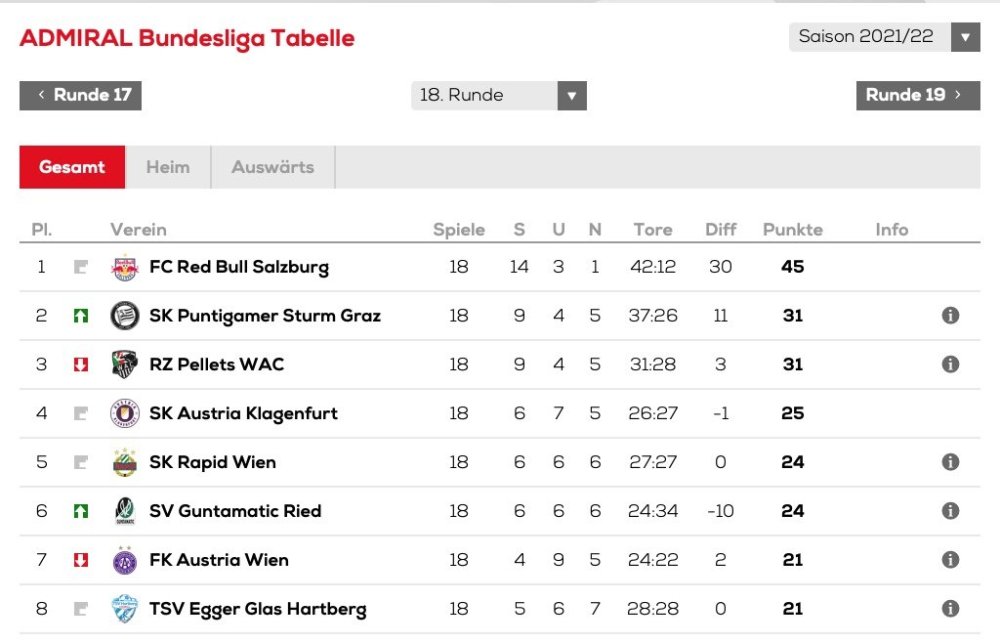Go to previous round Runde 17
Image resolution: width=1000 pixels, height=643 pixels.
coord(81,96)
